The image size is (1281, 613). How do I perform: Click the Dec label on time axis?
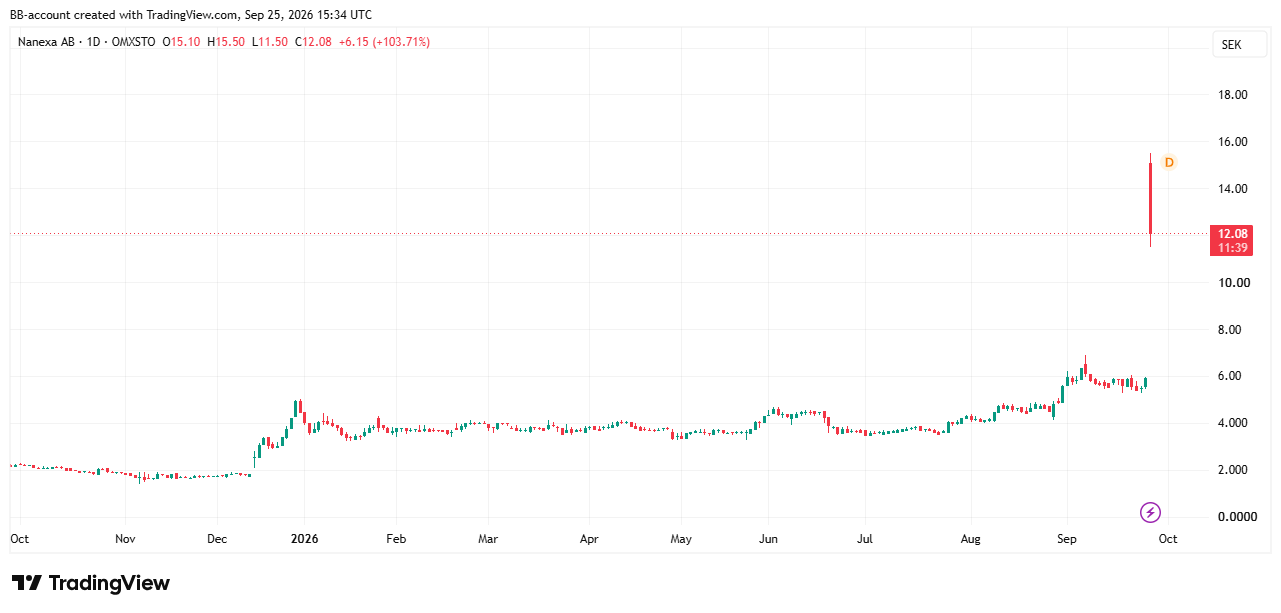(x=217, y=538)
